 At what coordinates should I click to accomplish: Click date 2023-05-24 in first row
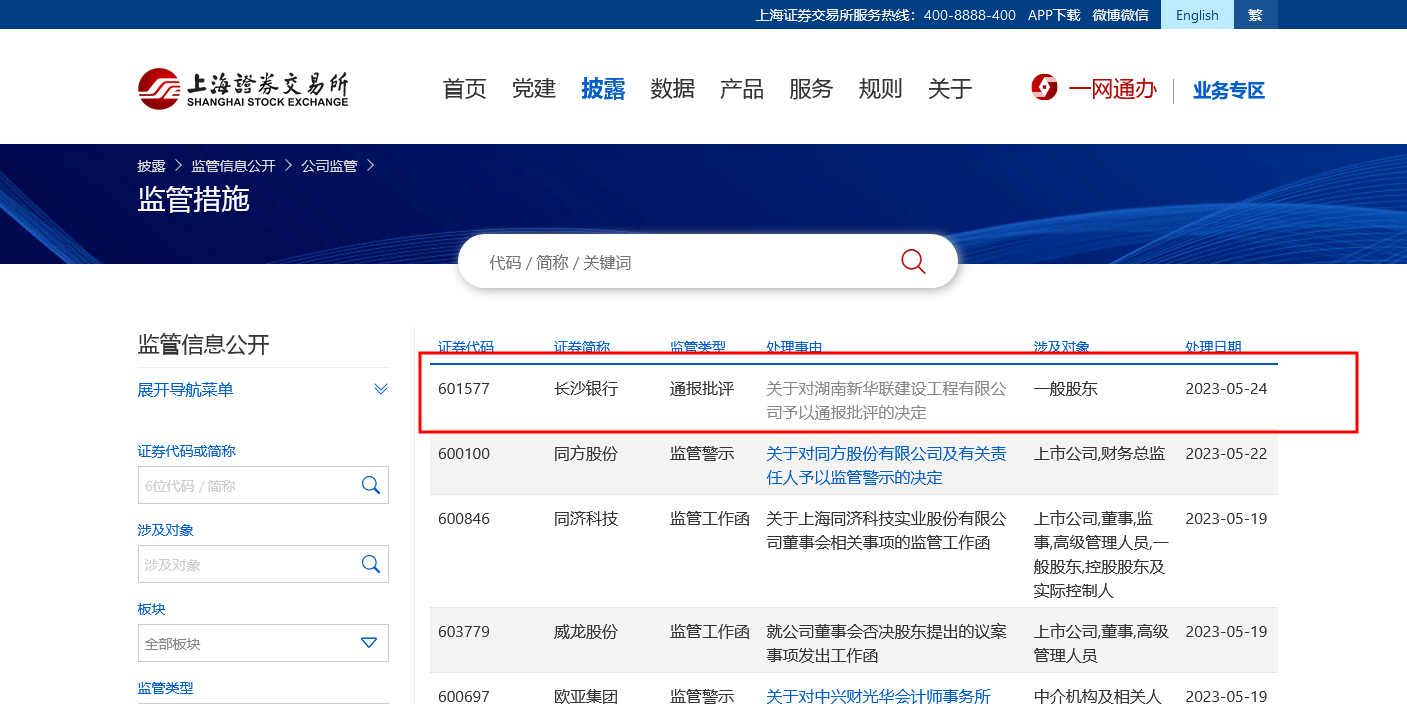tap(1226, 389)
